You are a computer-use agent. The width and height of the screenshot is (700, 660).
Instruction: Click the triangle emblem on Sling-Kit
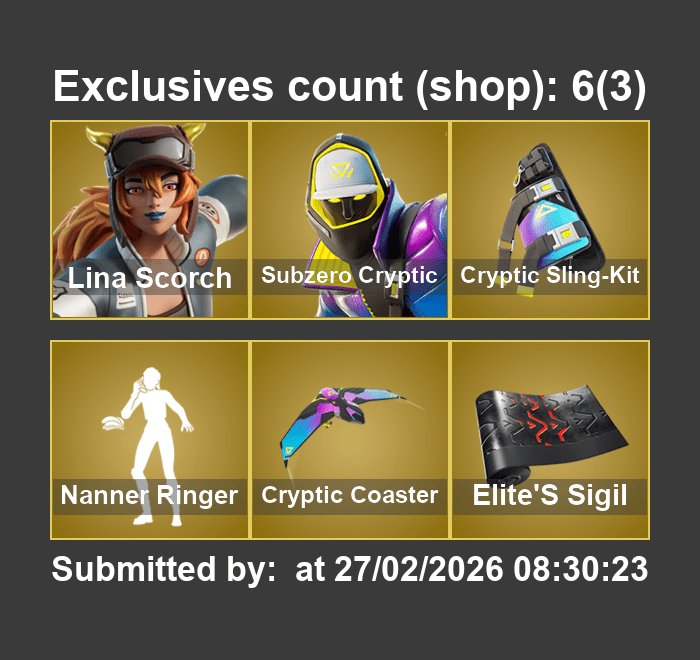[546, 209]
